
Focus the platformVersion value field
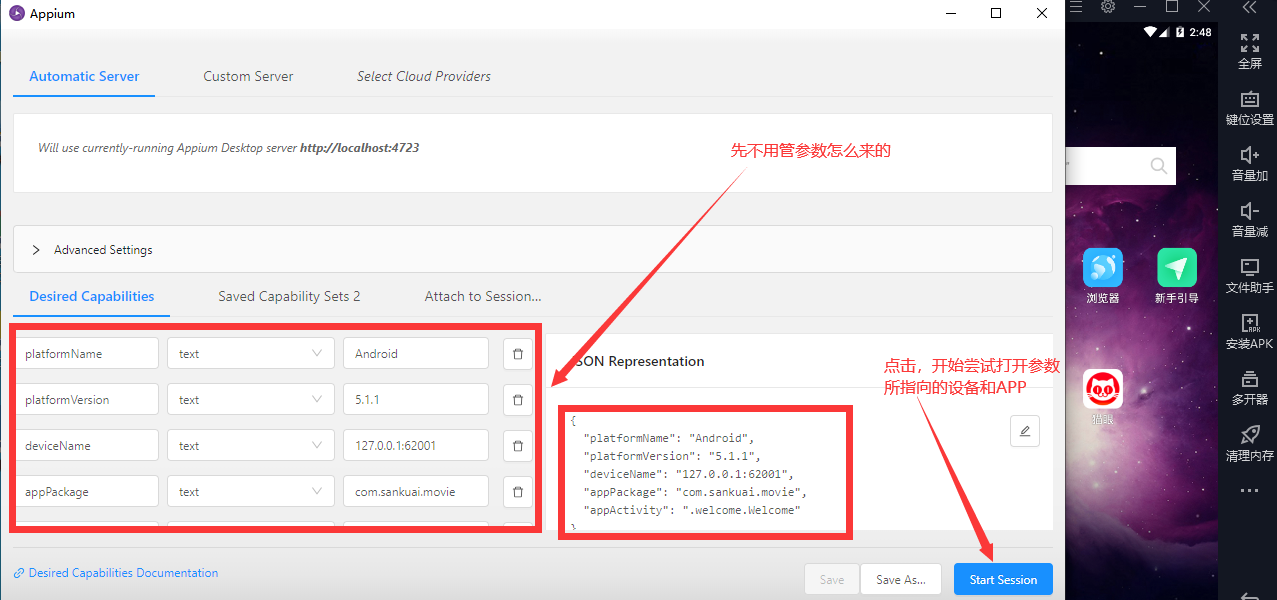[416, 399]
